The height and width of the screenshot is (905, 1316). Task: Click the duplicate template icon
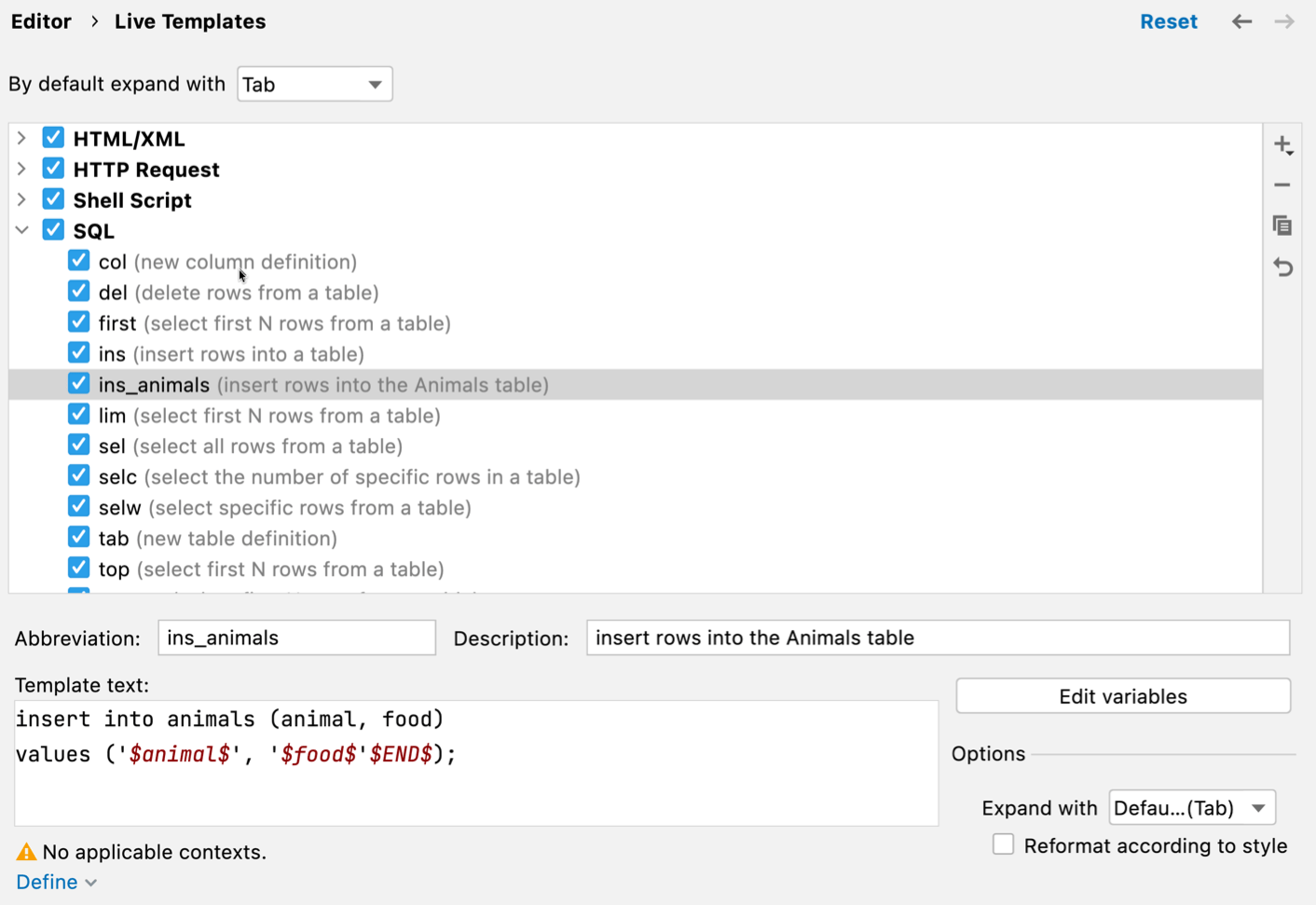pos(1282,226)
